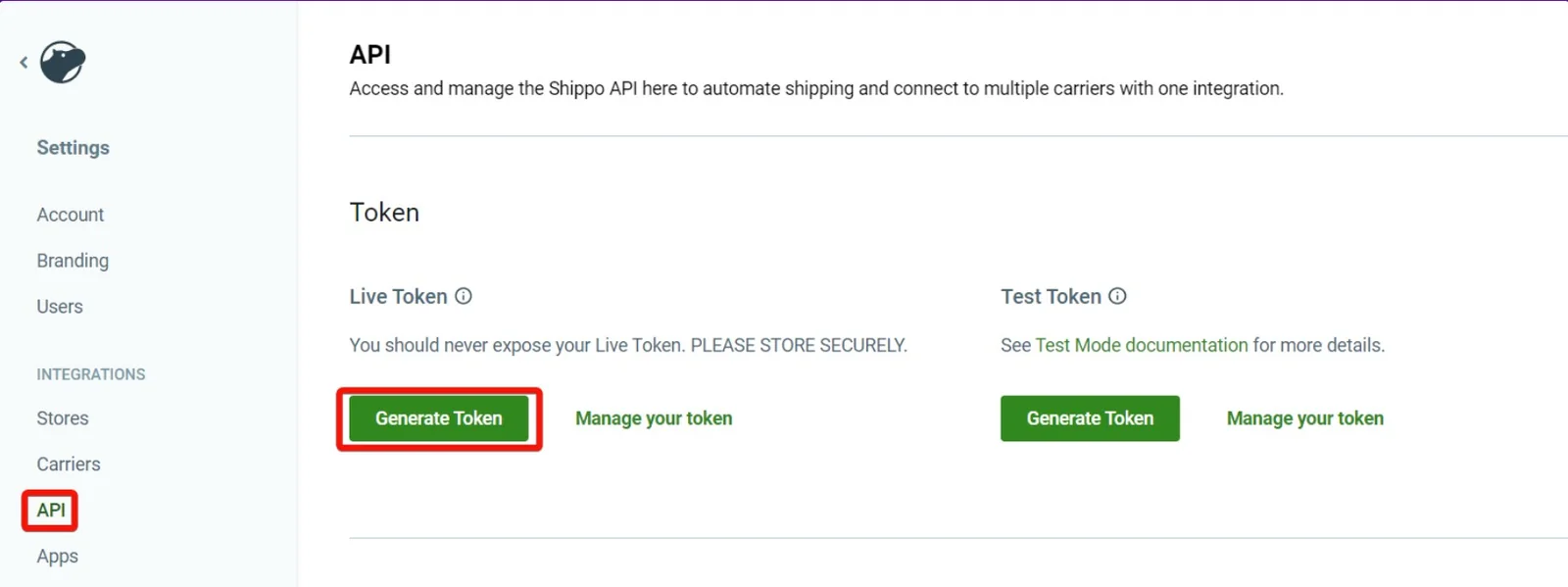This screenshot has width=1568, height=587.
Task: Open the Users settings page
Action: [x=60, y=307]
